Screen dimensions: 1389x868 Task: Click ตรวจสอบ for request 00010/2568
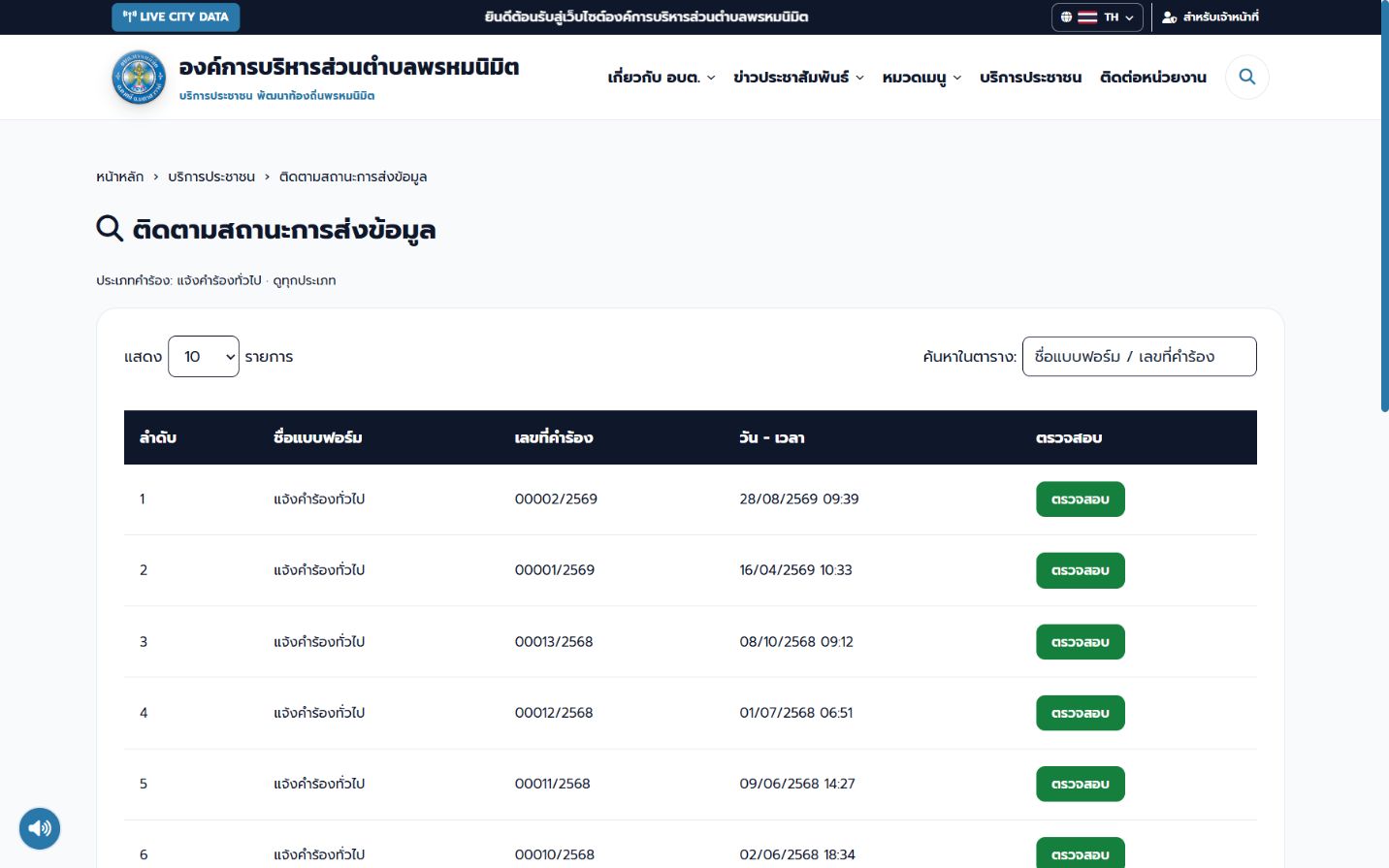pos(1081,854)
